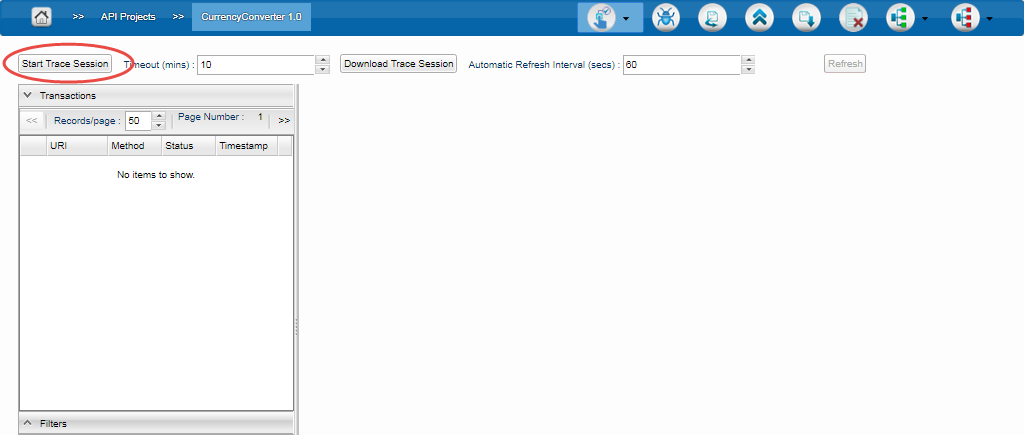This screenshot has height=435, width=1024.
Task: Expand the Filters panel
Action: tap(27, 423)
